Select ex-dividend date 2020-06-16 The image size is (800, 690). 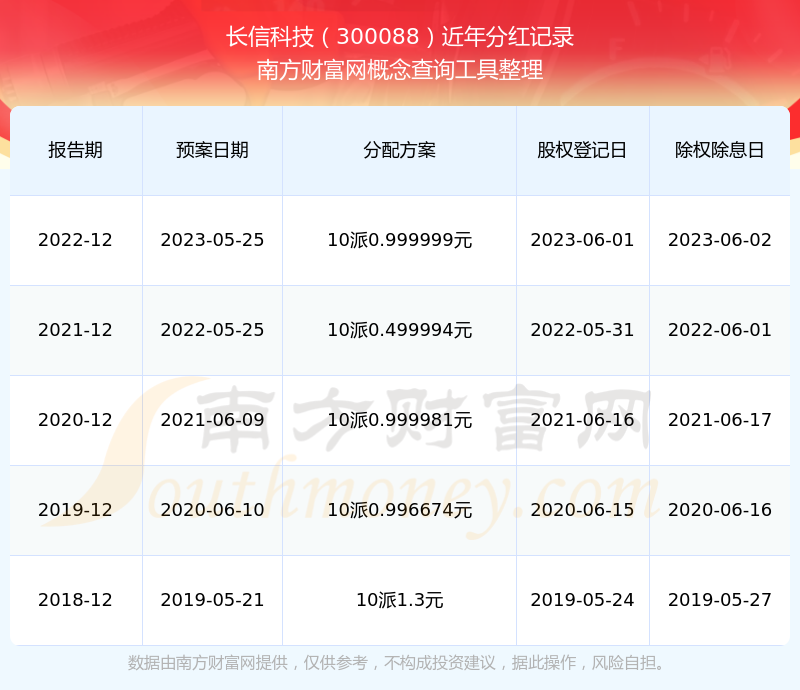[719, 509]
